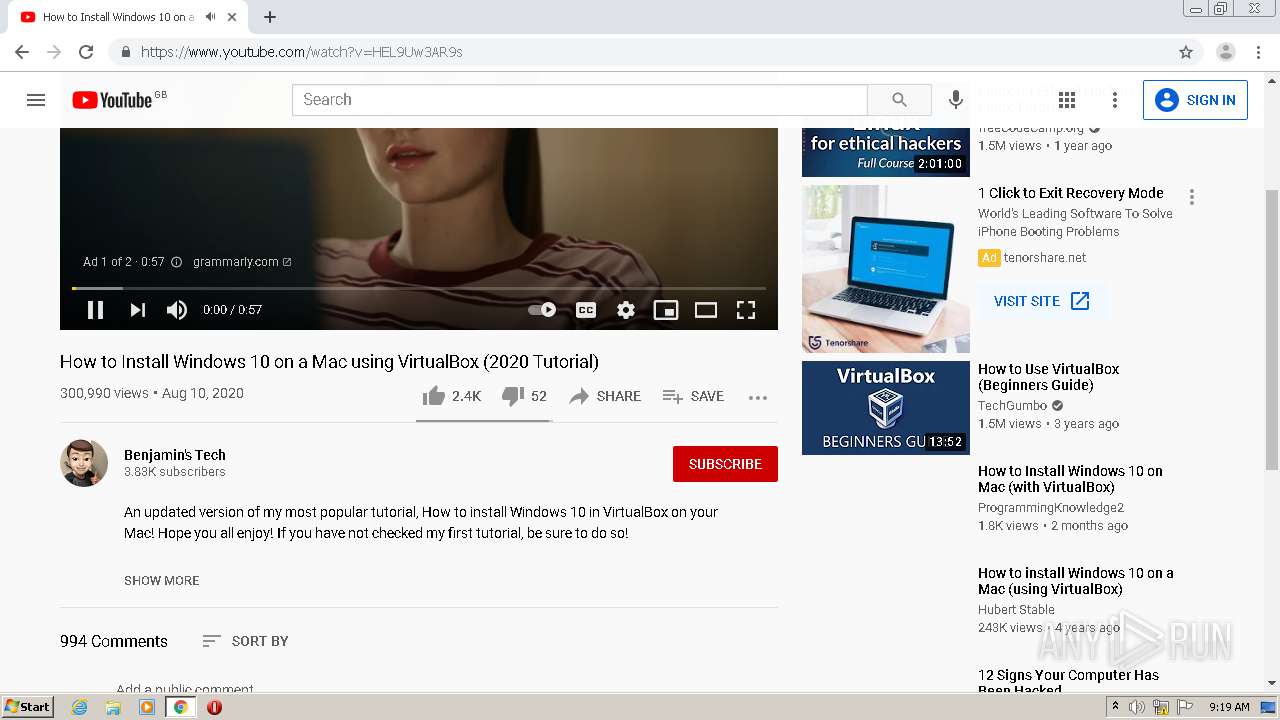The image size is (1280, 720).
Task: Open the YouTube apps grid
Action: [x=1067, y=100]
